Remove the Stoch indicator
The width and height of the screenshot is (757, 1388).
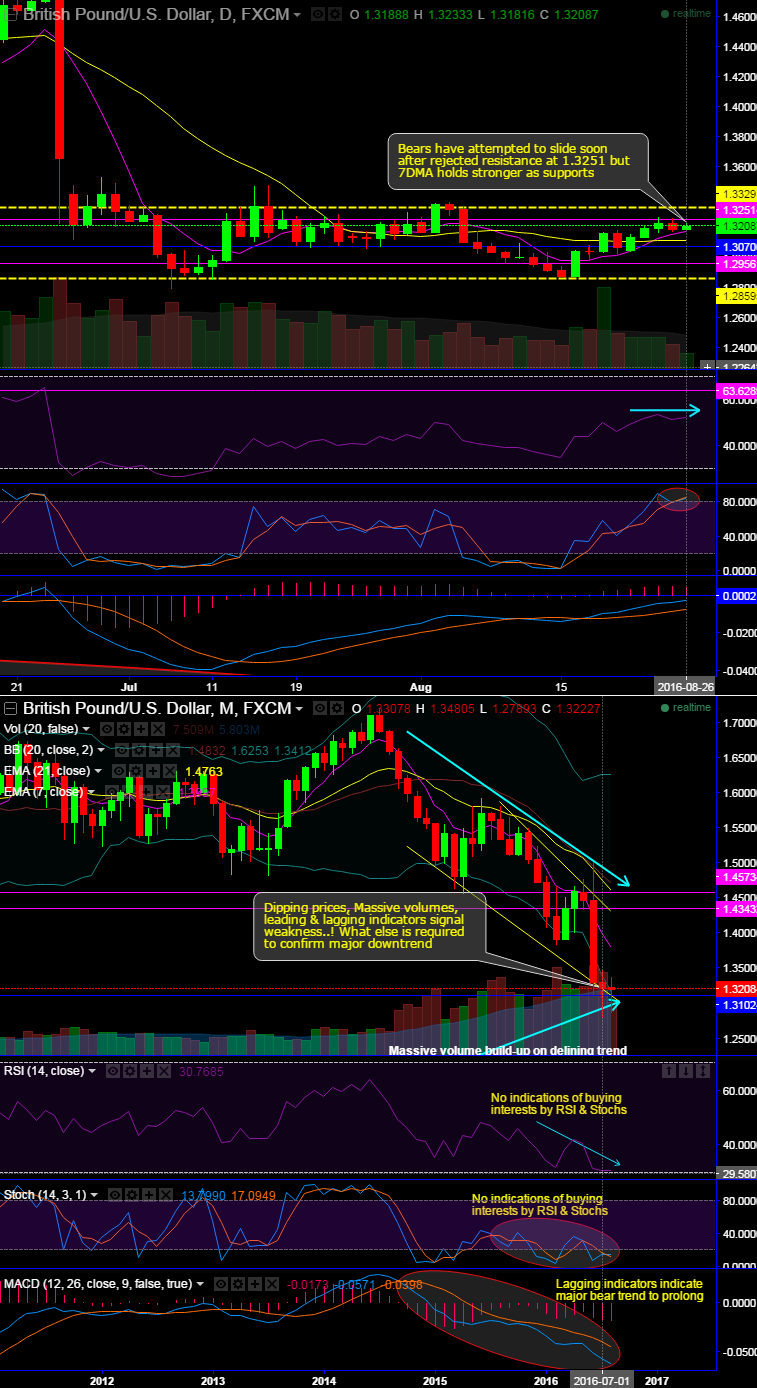pos(166,1195)
